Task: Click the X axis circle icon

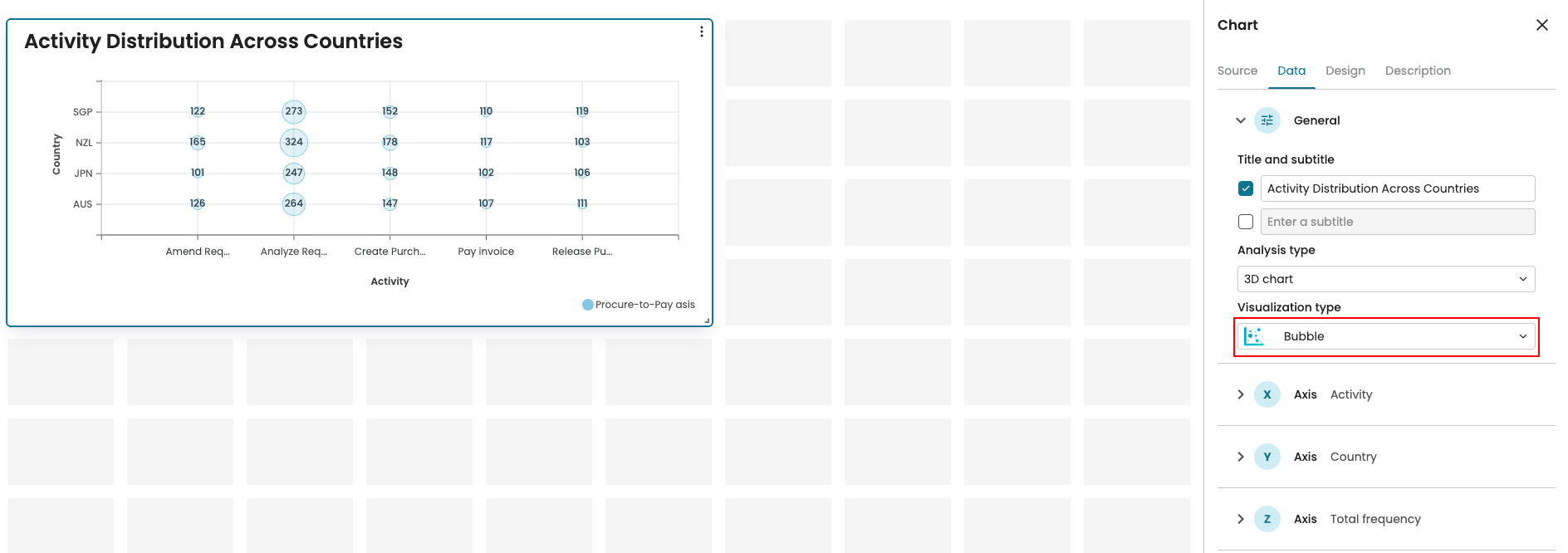Action: coord(1267,394)
